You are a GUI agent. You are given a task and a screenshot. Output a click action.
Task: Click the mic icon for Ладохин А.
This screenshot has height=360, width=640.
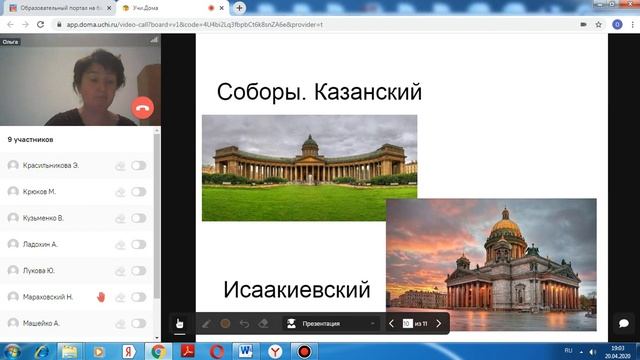[x=120, y=244]
